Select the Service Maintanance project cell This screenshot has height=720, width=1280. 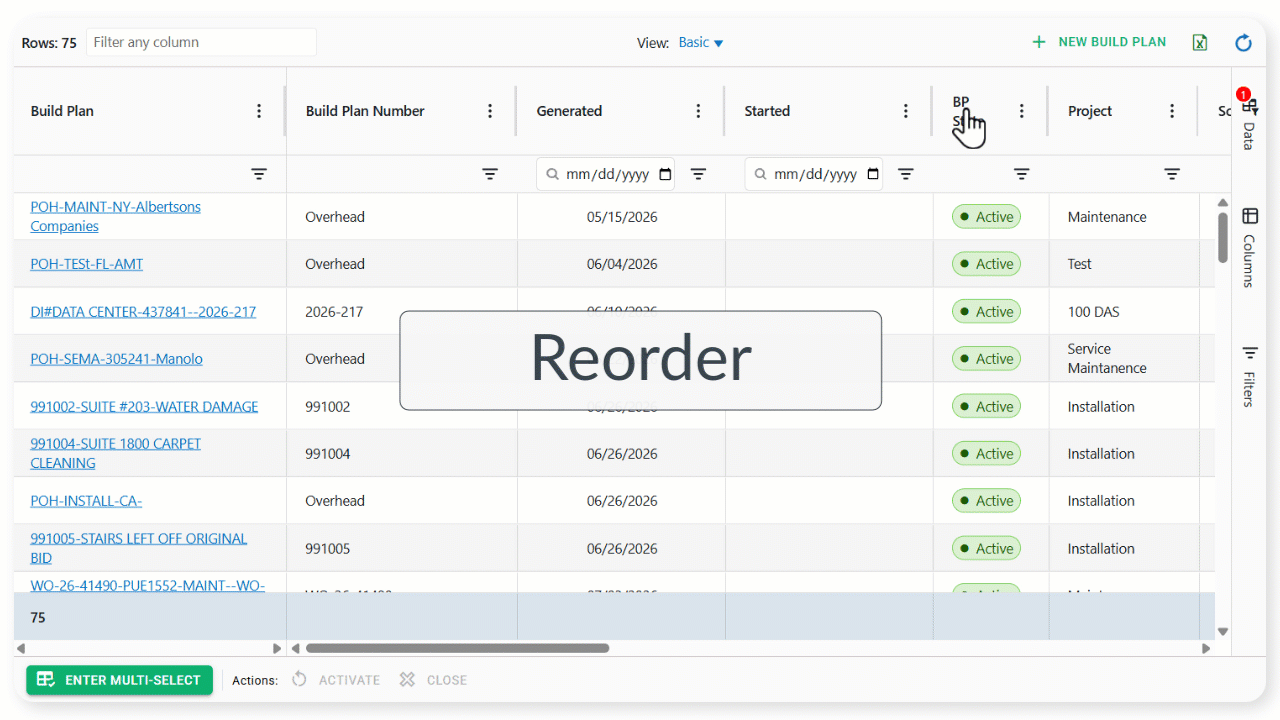coord(1124,359)
